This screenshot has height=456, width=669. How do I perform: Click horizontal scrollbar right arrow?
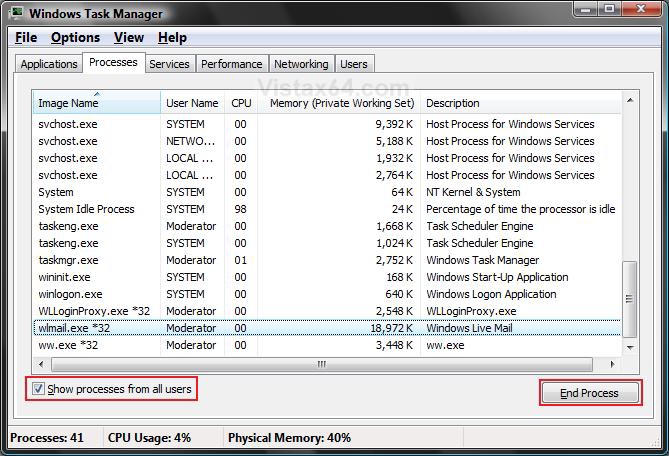612,364
